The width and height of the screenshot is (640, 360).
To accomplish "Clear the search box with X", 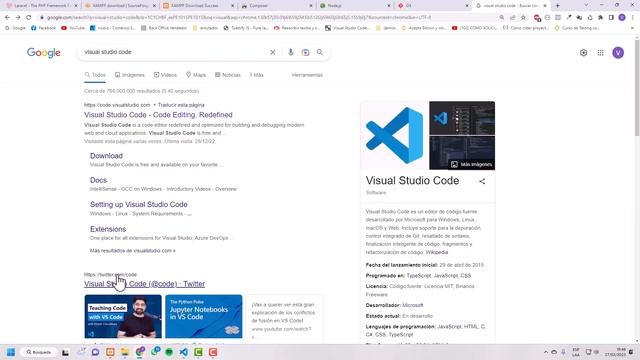I will pos(273,52).
